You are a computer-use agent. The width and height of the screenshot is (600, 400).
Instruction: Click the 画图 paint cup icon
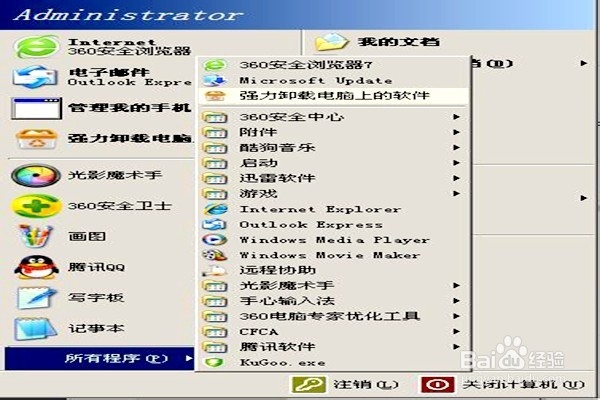(36, 236)
